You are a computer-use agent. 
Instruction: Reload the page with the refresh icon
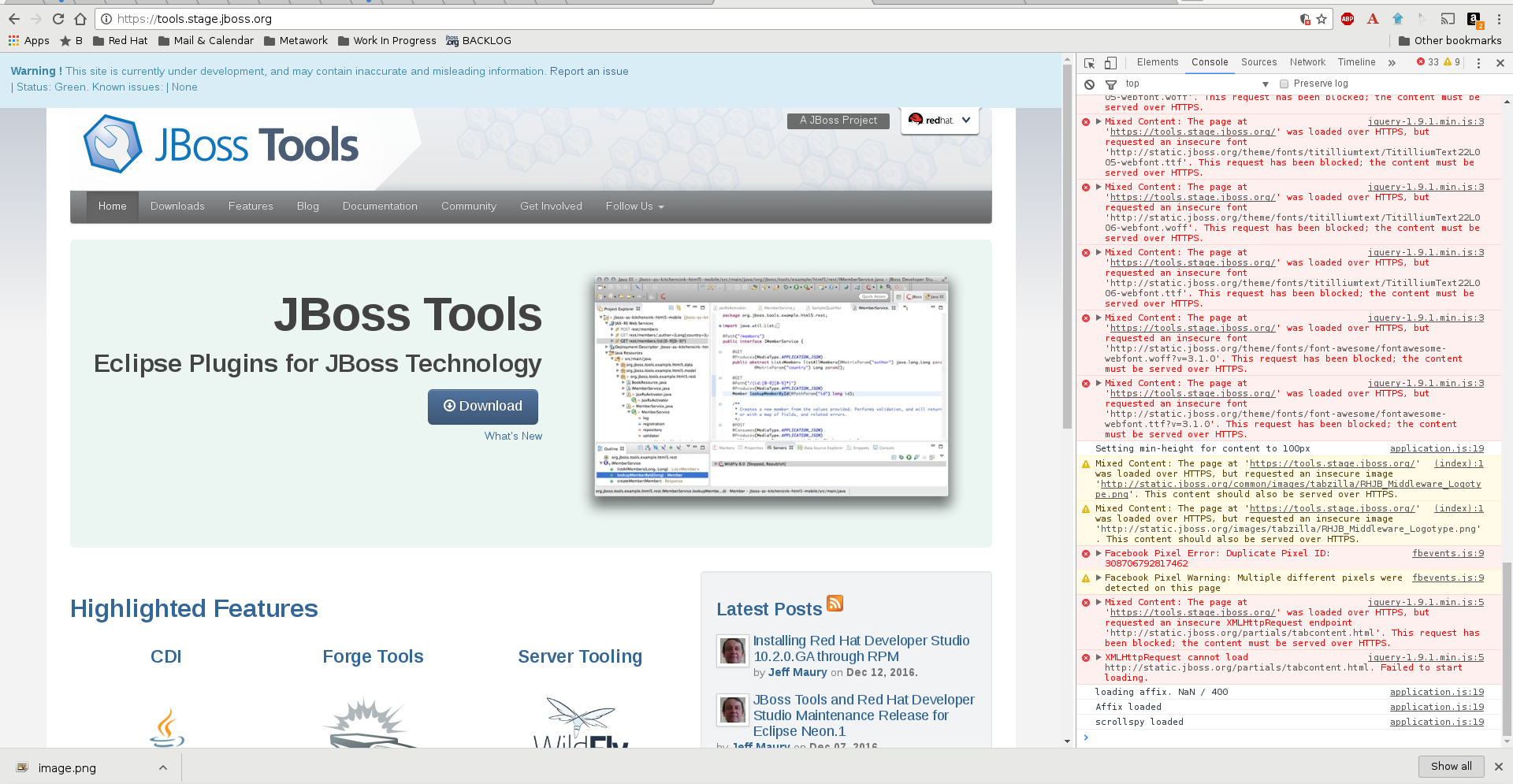click(58, 19)
